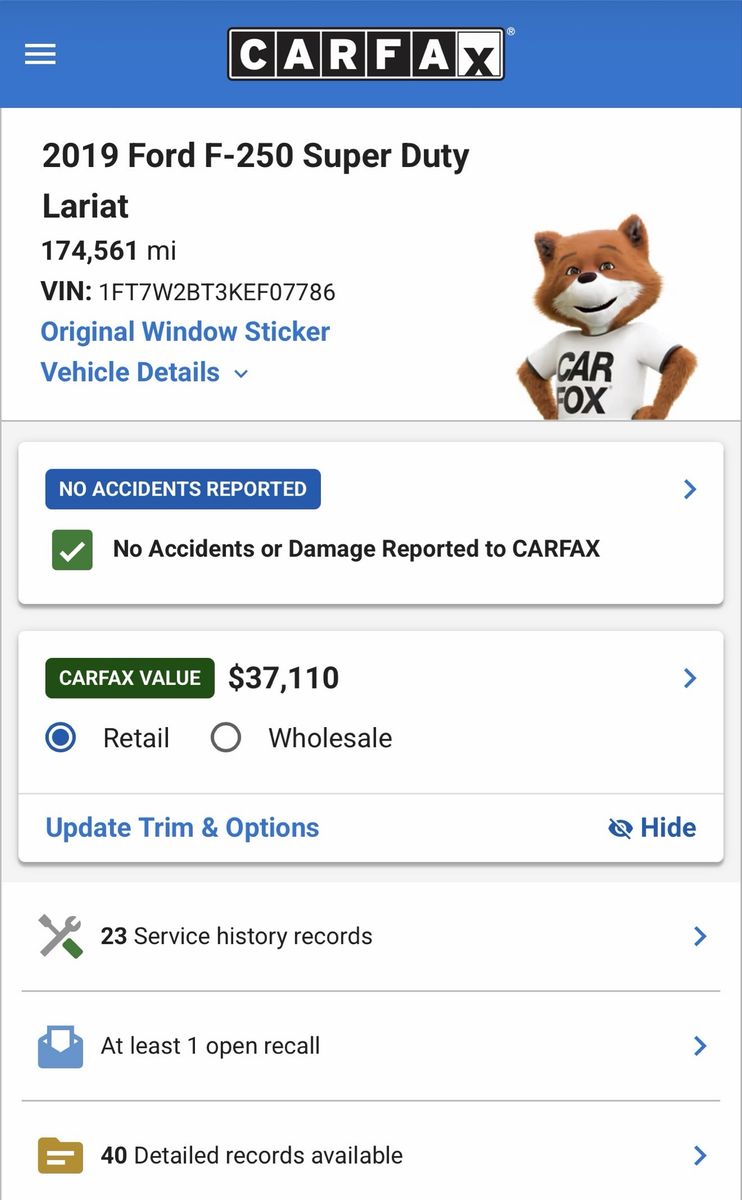This screenshot has width=742, height=1200.
Task: Open the hamburger menu
Action: click(40, 54)
